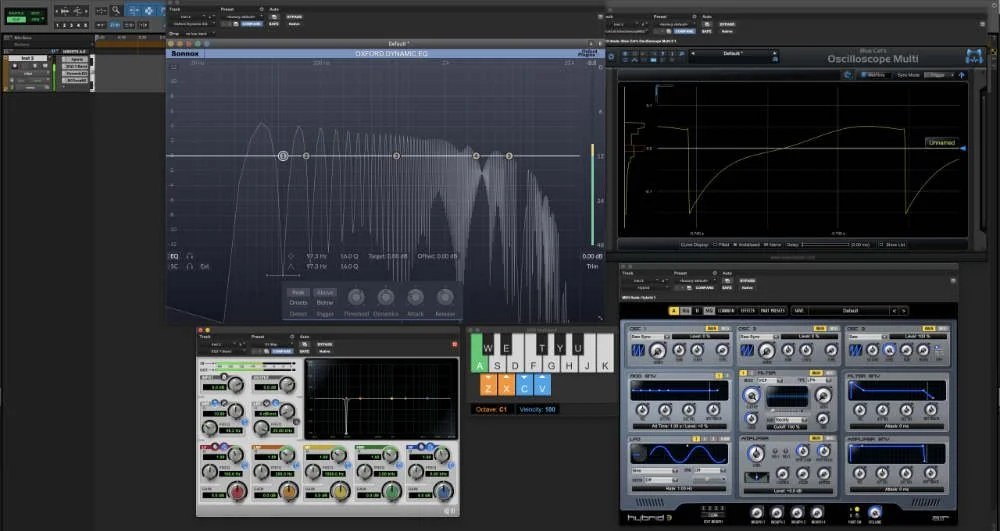Image resolution: width=1000 pixels, height=531 pixels.
Task: Click the blue V velocity-up key
Action: 541,385
